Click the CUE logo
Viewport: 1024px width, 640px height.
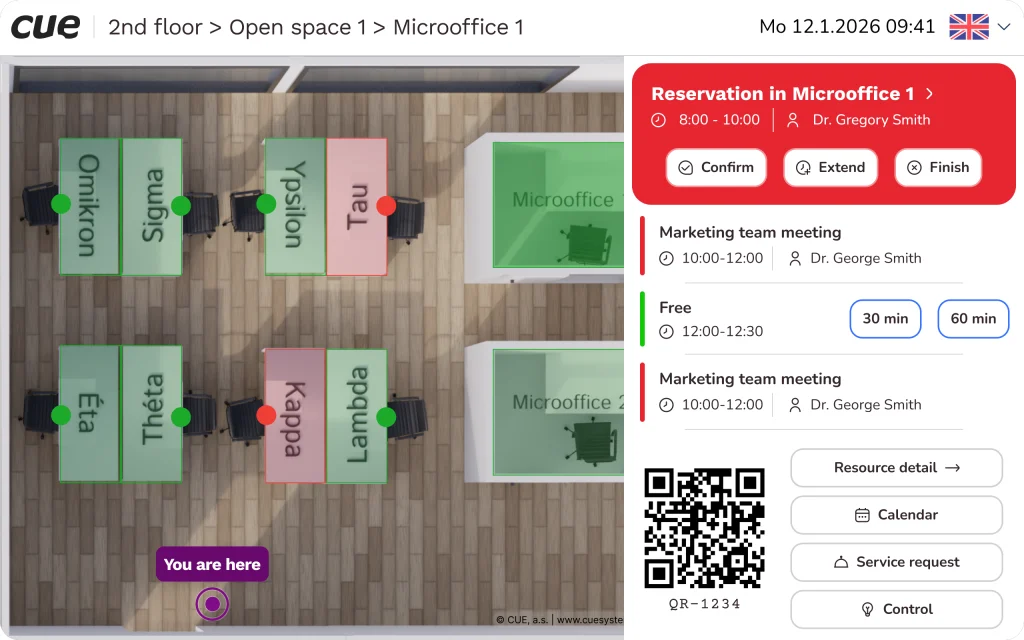click(x=46, y=27)
